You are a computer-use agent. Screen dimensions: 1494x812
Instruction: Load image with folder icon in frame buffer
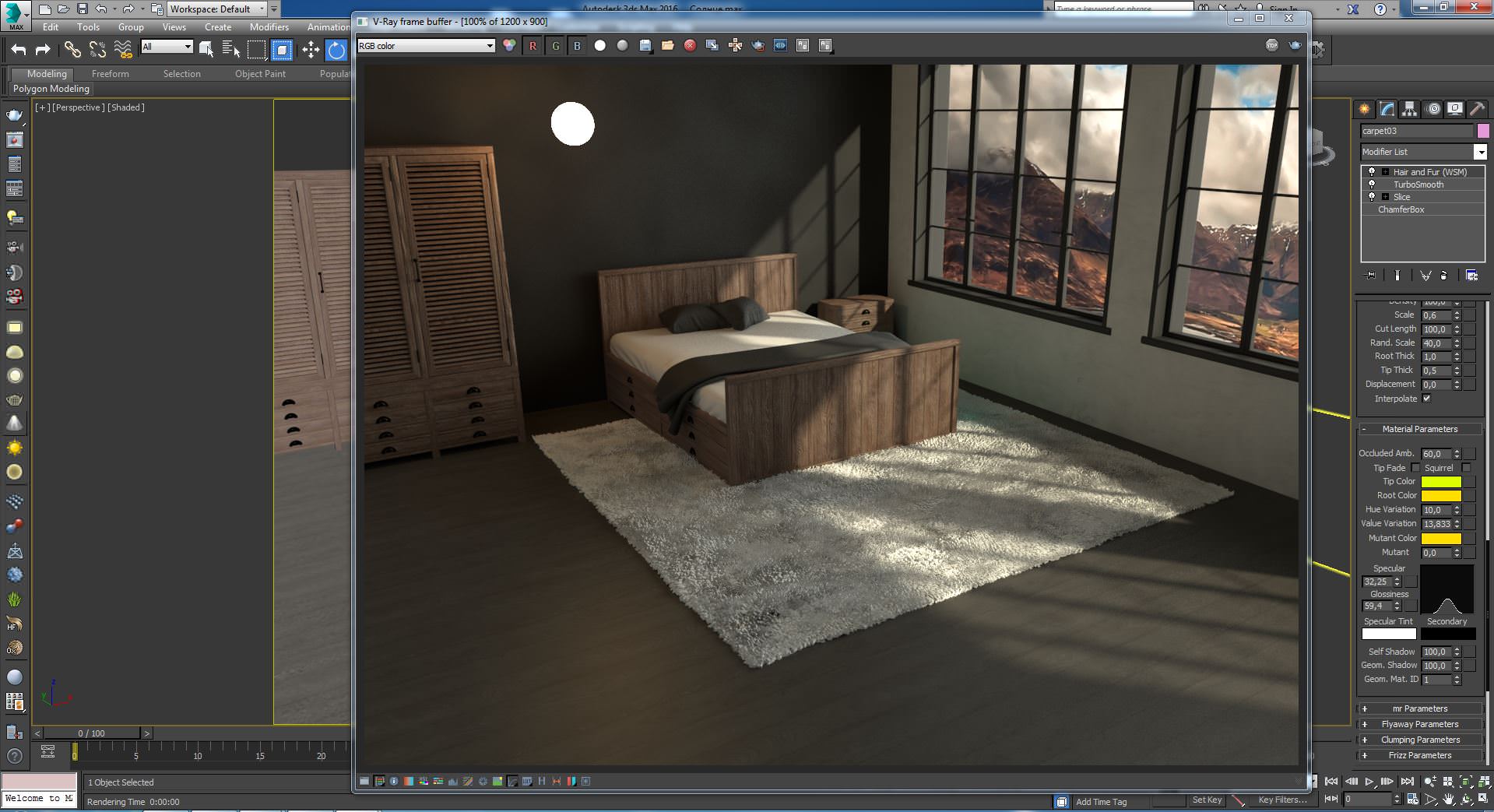667,46
